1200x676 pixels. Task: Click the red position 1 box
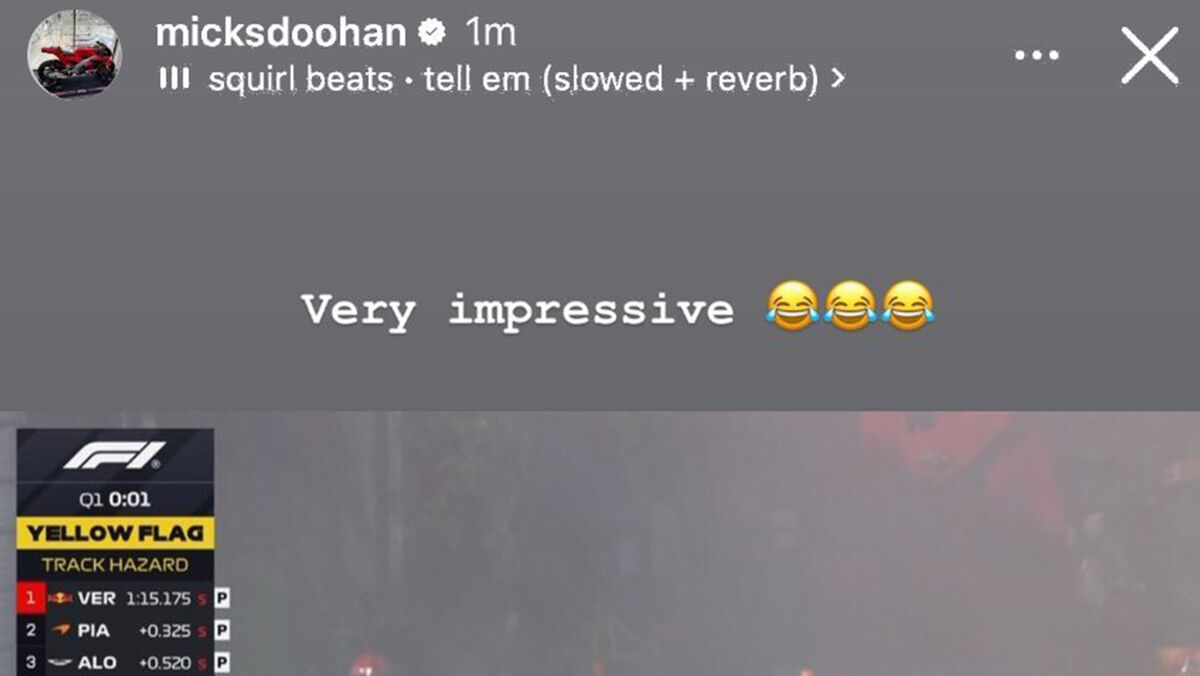(30, 599)
